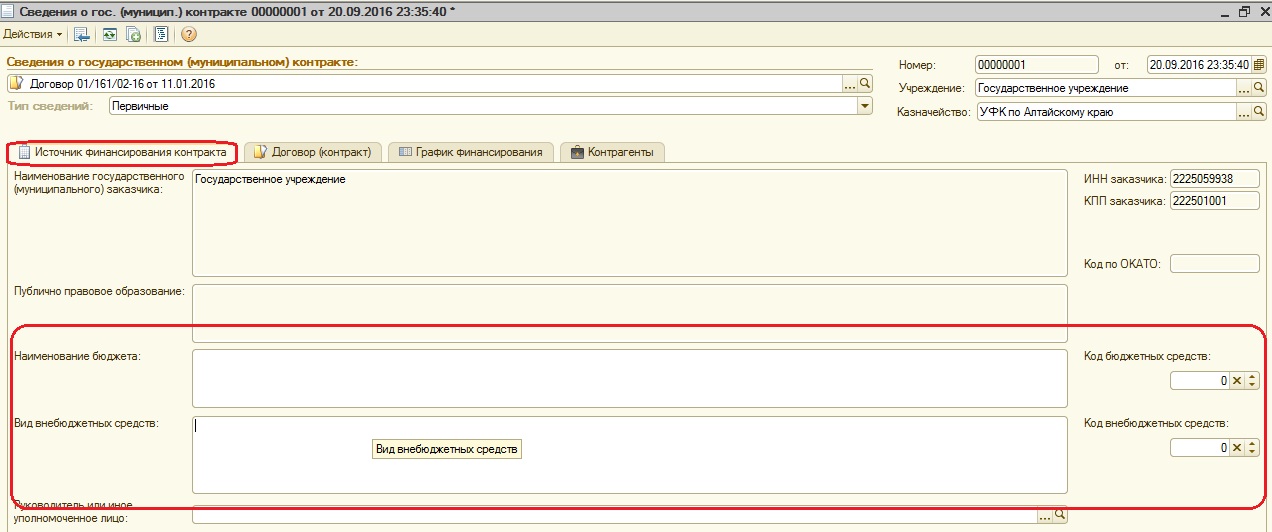Click the refresh icon in toolbar
This screenshot has width=1272, height=532.
(111, 34)
